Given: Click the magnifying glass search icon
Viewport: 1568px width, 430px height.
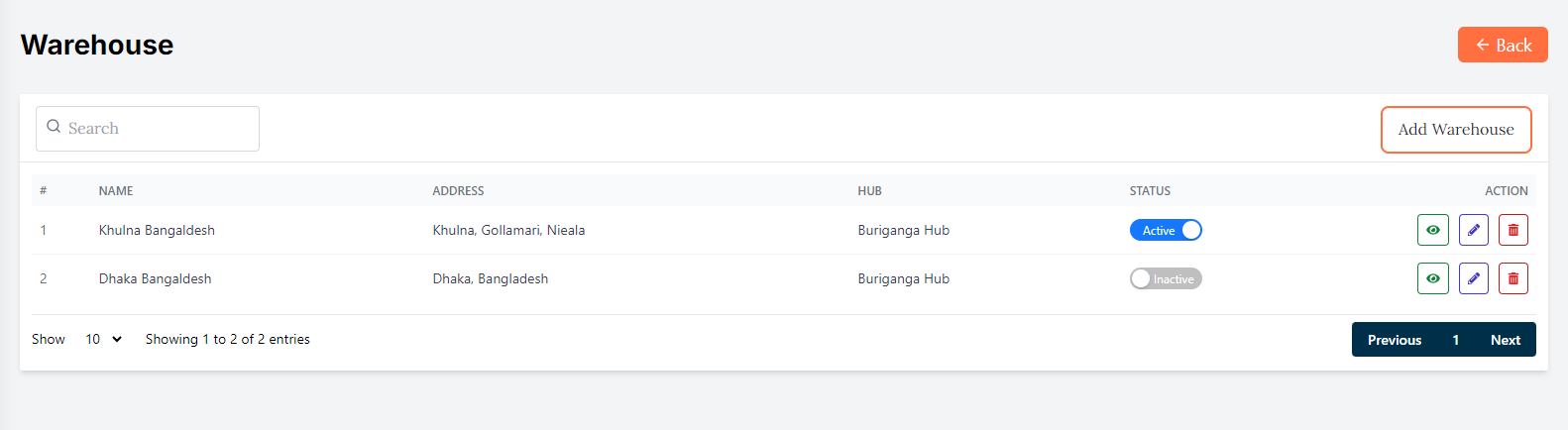Looking at the screenshot, I should pyautogui.click(x=54, y=128).
